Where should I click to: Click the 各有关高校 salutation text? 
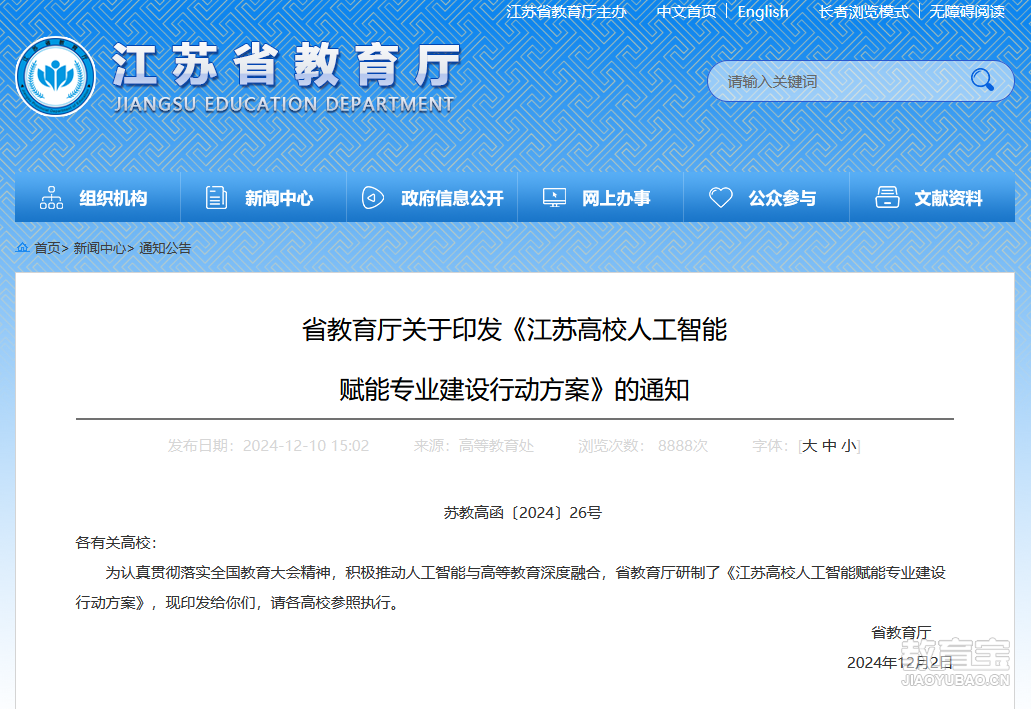coord(116,543)
